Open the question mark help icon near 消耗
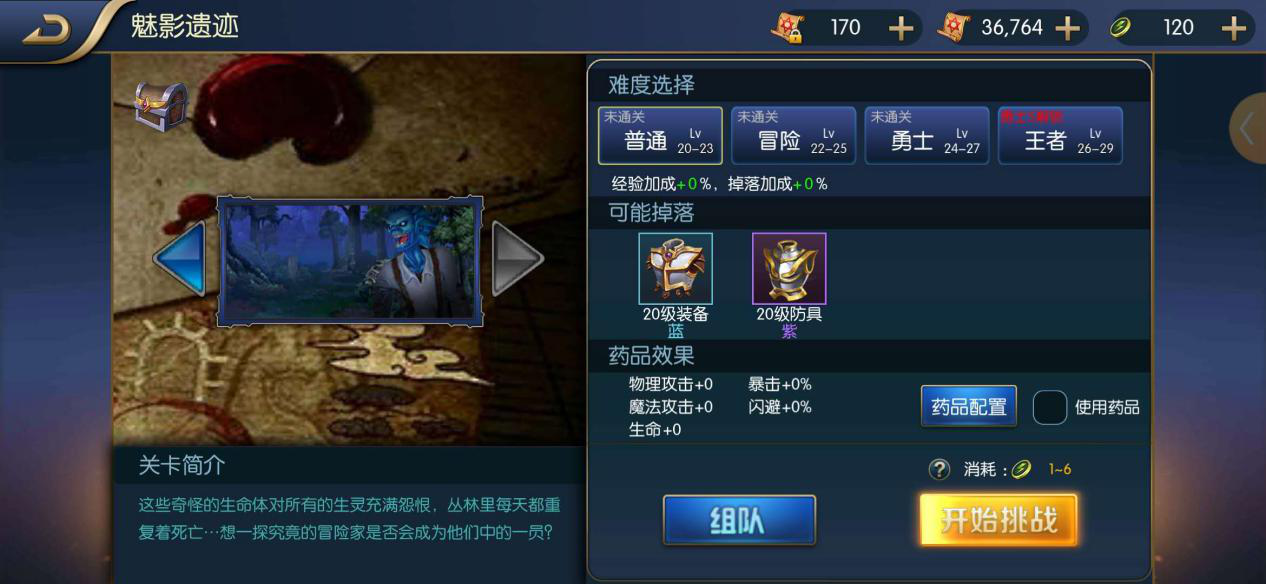1266x584 pixels. (938, 469)
